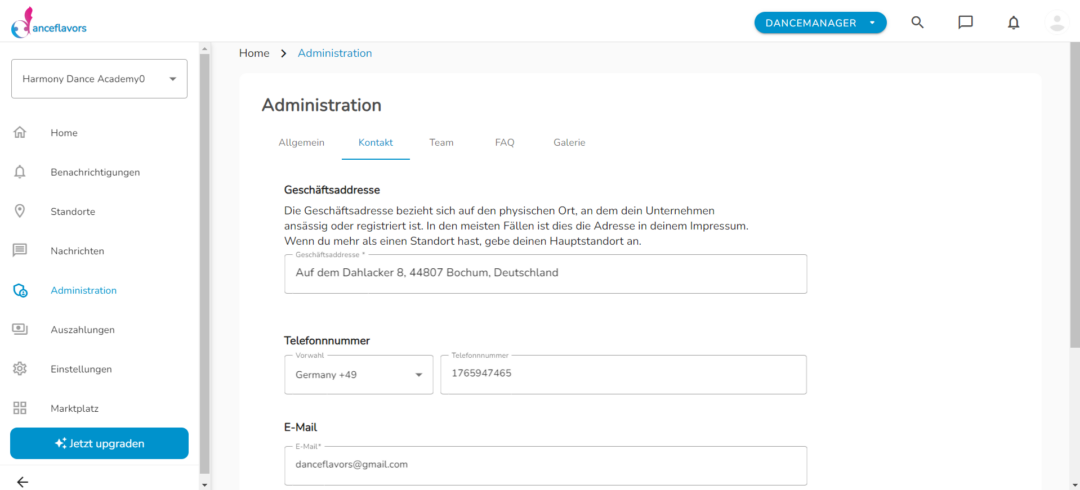Open the DANCEMANAGER dropdown
The width and height of the screenshot is (1080, 490).
click(x=820, y=23)
